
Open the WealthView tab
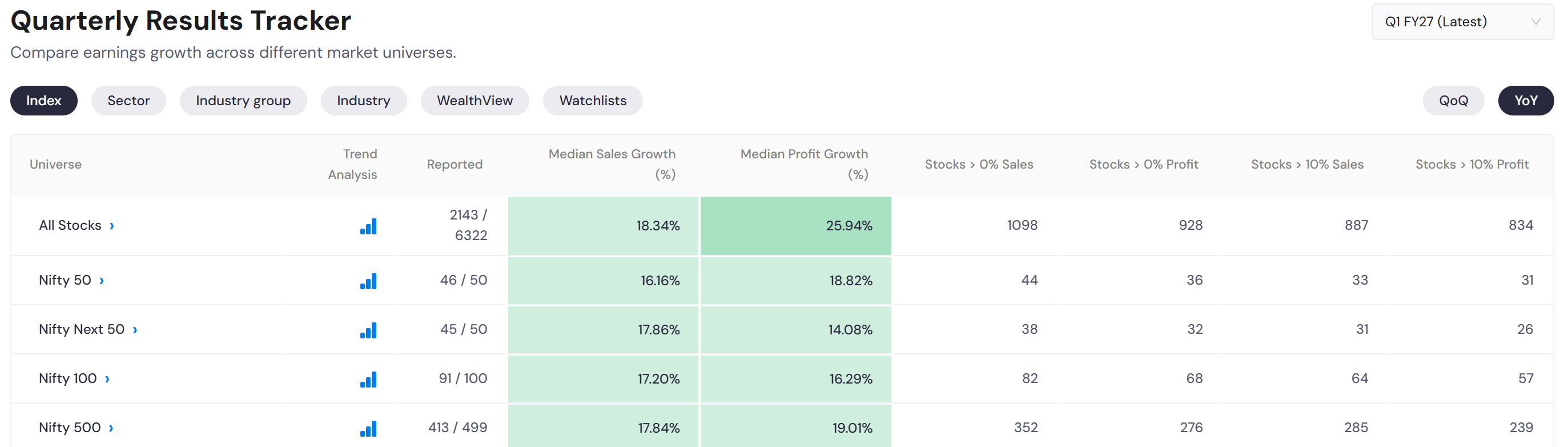(x=475, y=101)
